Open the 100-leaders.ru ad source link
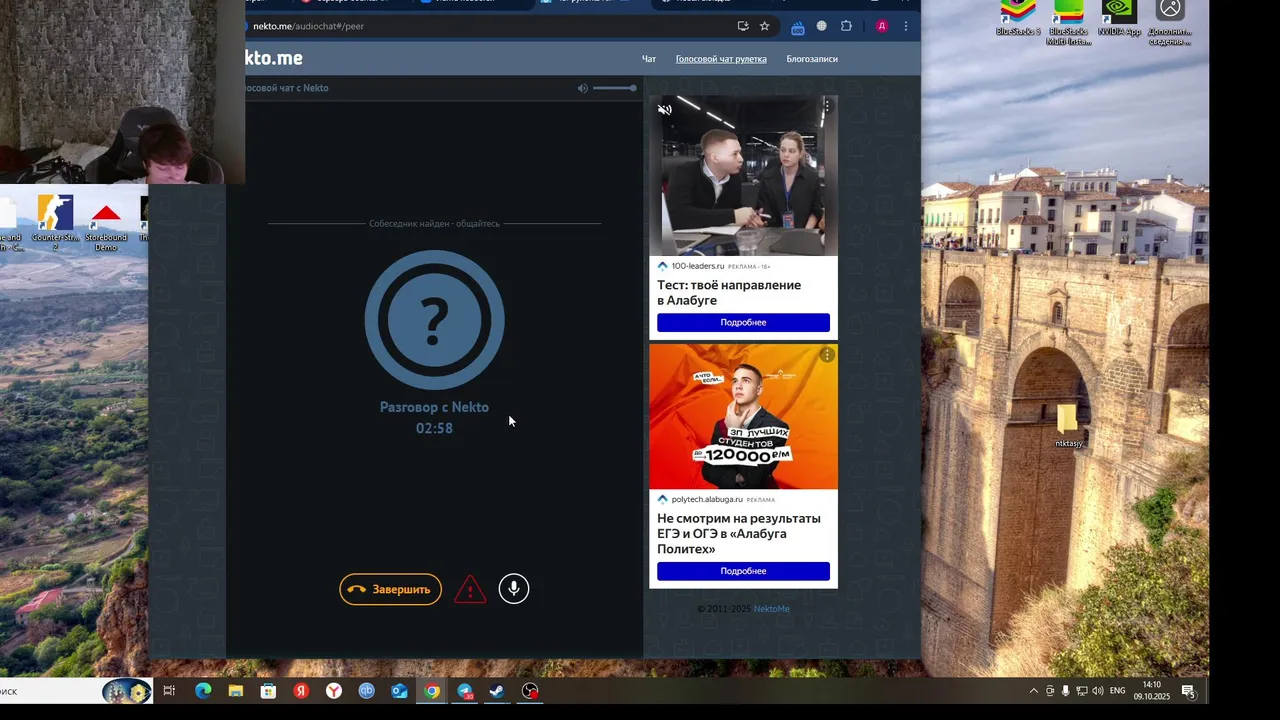The height and width of the screenshot is (720, 1280). [698, 266]
